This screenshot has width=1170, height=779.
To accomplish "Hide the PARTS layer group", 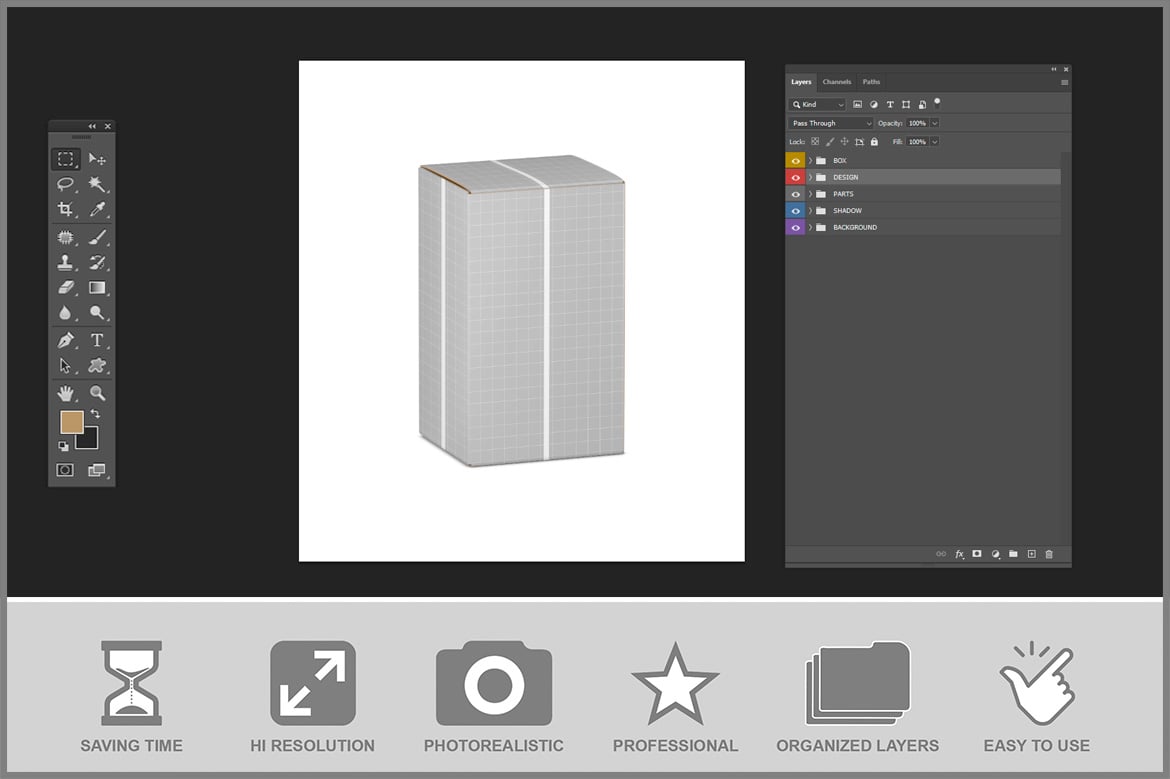I will 795,194.
